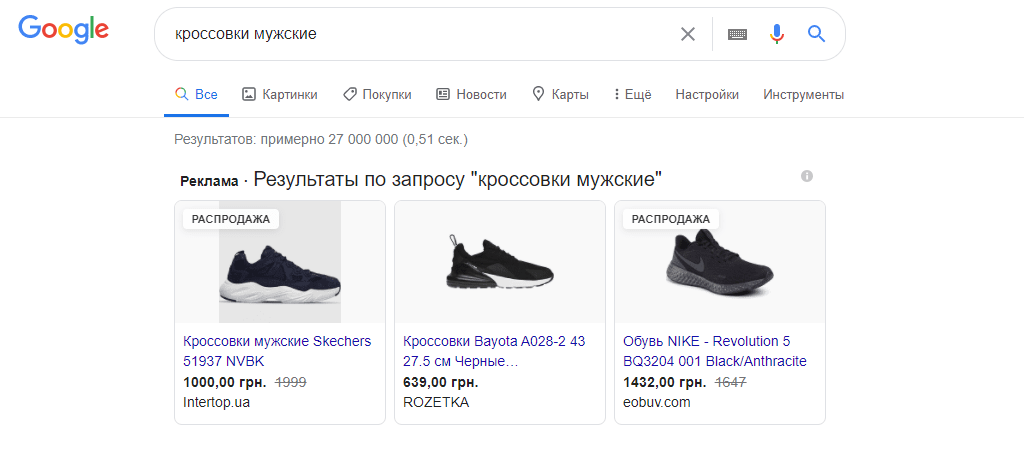This screenshot has width=1024, height=455.
Task: Switch to the Картинки tab
Action: click(x=280, y=95)
